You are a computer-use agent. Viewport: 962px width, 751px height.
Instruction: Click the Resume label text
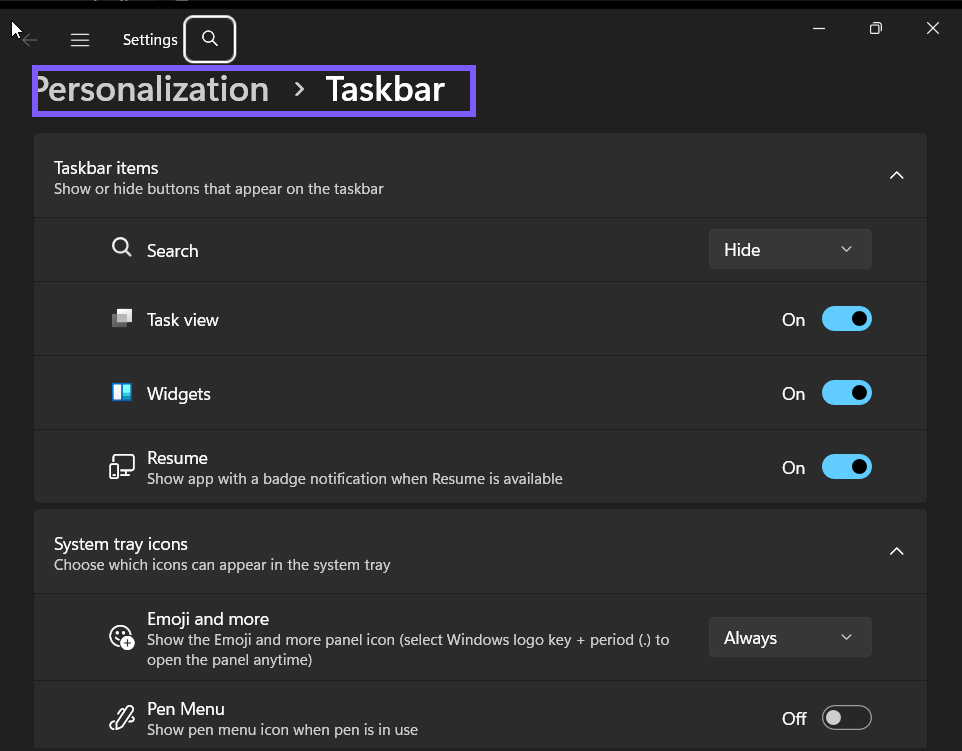177,458
